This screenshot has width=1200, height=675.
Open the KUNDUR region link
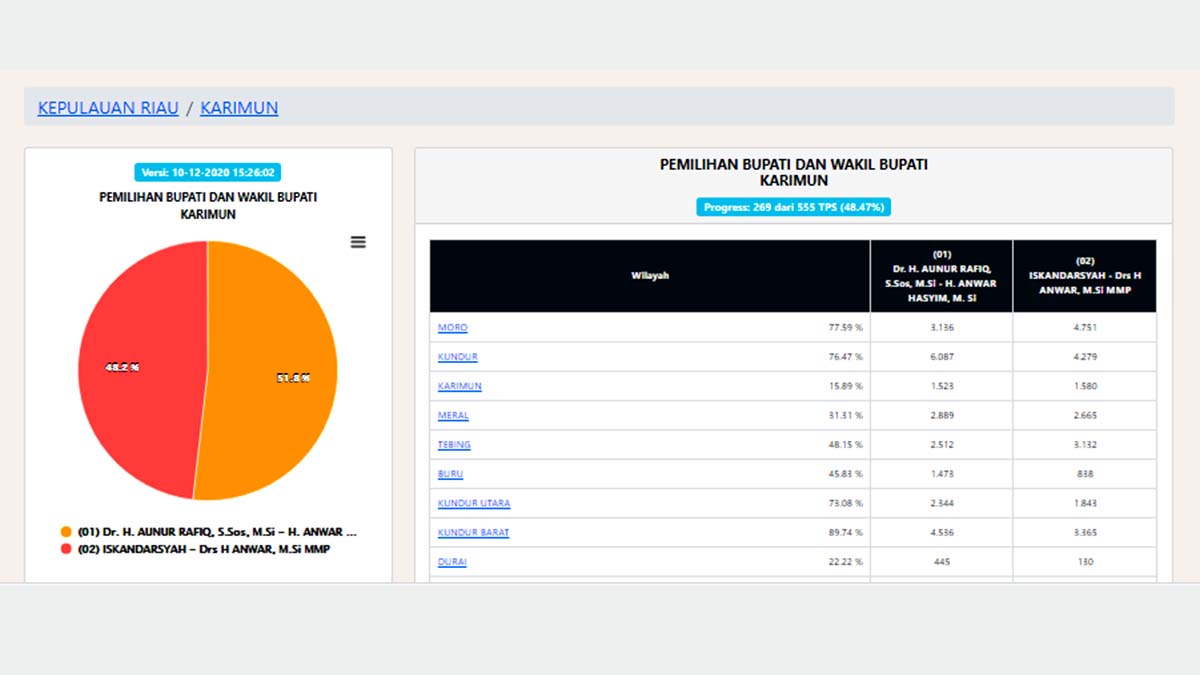457,357
